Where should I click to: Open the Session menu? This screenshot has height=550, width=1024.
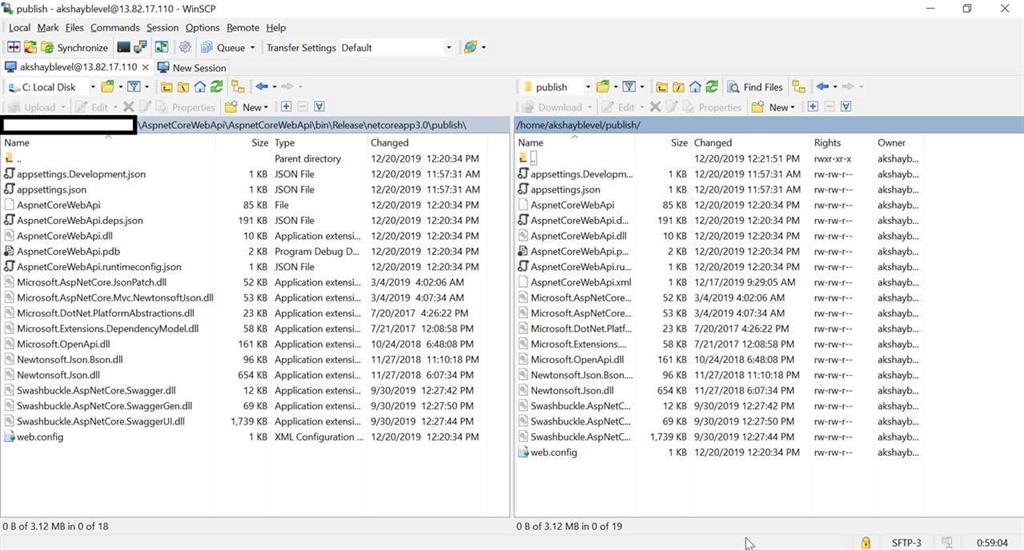point(163,27)
